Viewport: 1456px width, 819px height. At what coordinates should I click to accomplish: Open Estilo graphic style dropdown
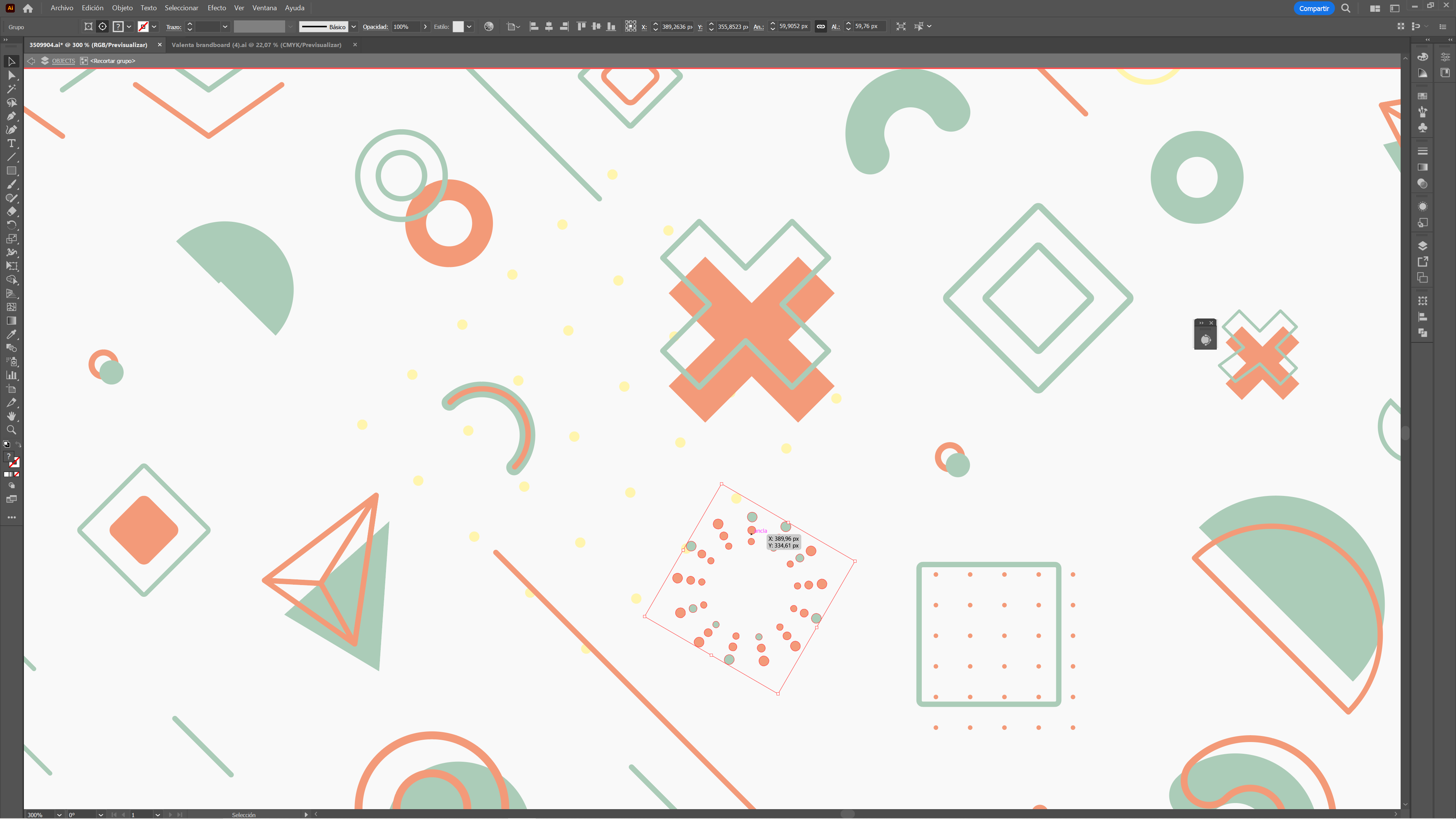click(469, 27)
